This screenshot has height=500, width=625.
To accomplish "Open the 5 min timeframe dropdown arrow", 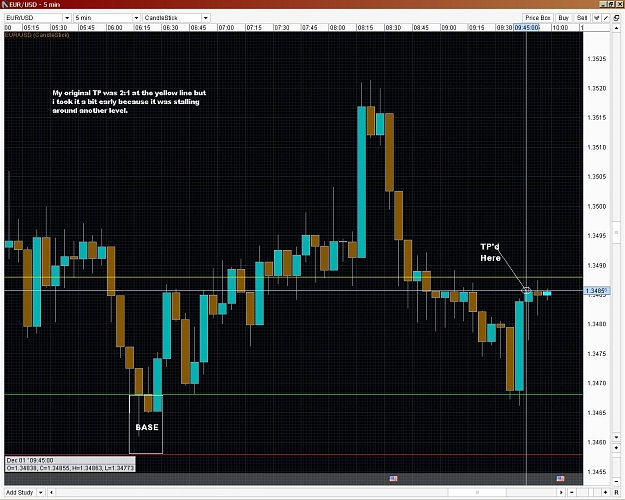I will (x=136, y=18).
